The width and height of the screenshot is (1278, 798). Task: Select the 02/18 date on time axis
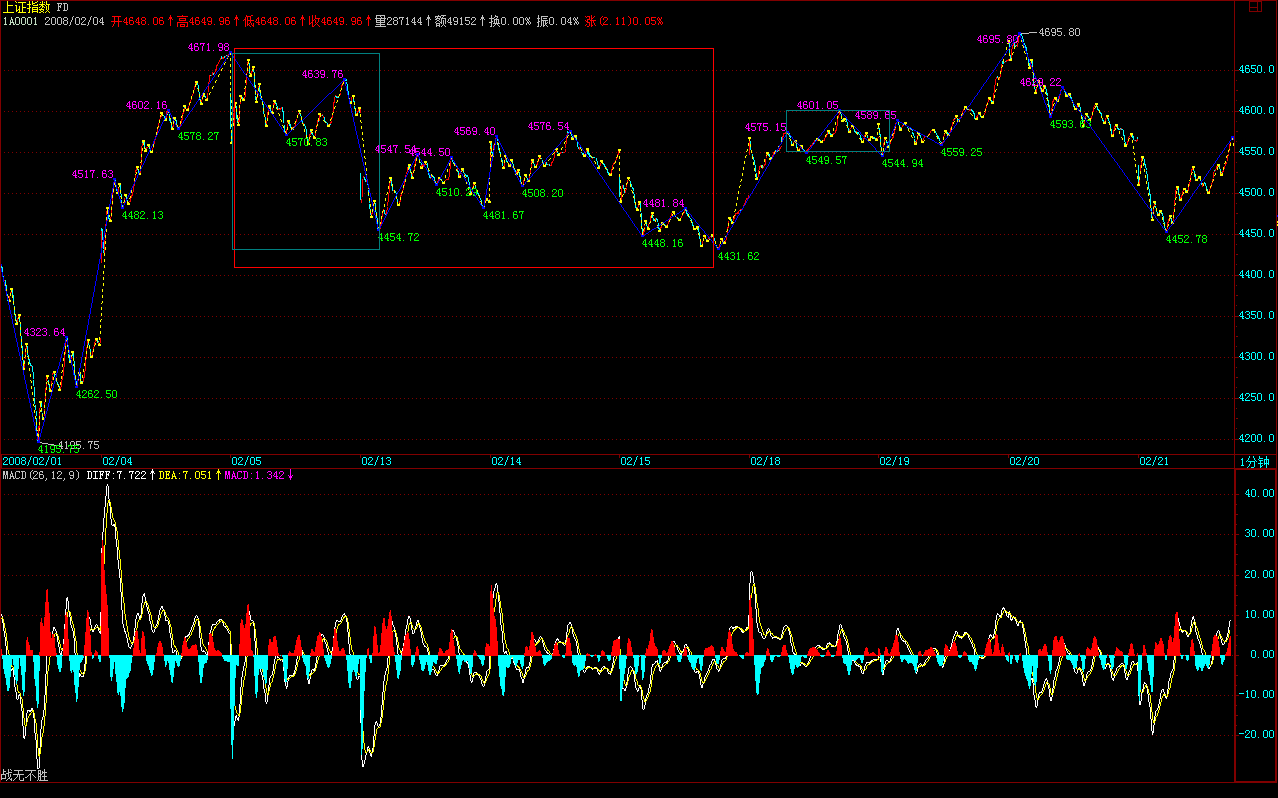pyautogui.click(x=765, y=462)
